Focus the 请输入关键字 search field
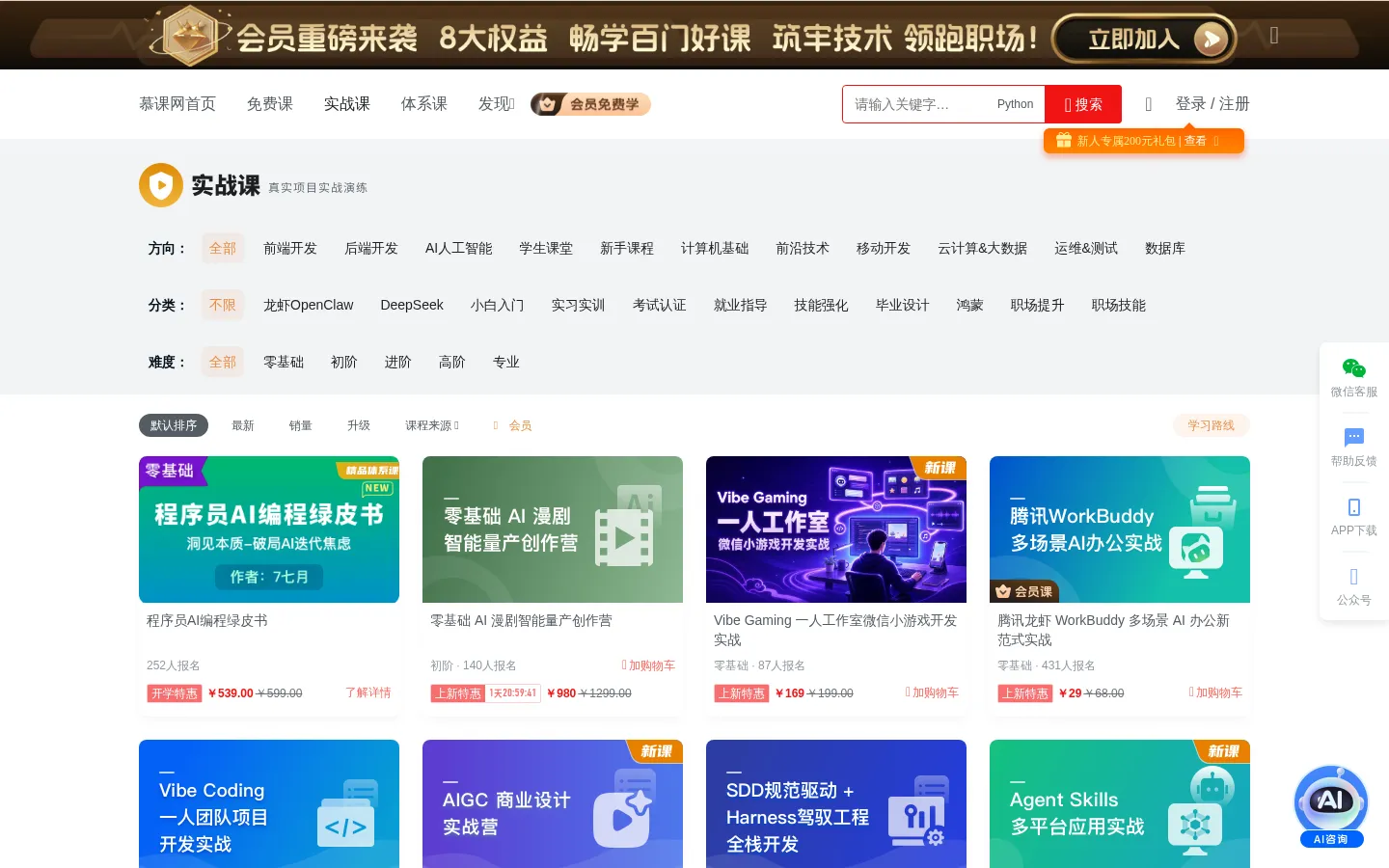The height and width of the screenshot is (868, 1389). [x=916, y=104]
